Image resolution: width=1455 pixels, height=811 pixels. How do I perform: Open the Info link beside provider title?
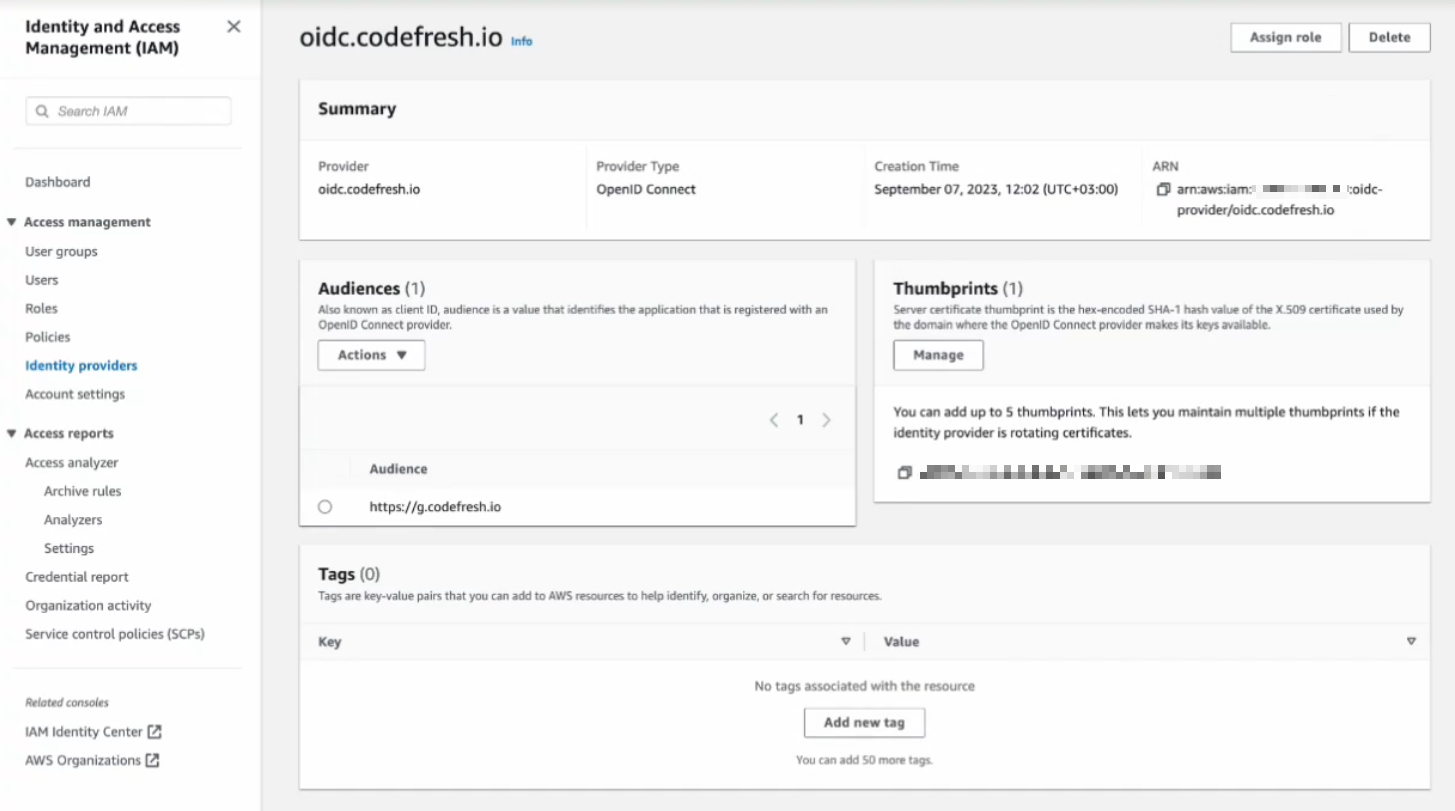coord(521,42)
